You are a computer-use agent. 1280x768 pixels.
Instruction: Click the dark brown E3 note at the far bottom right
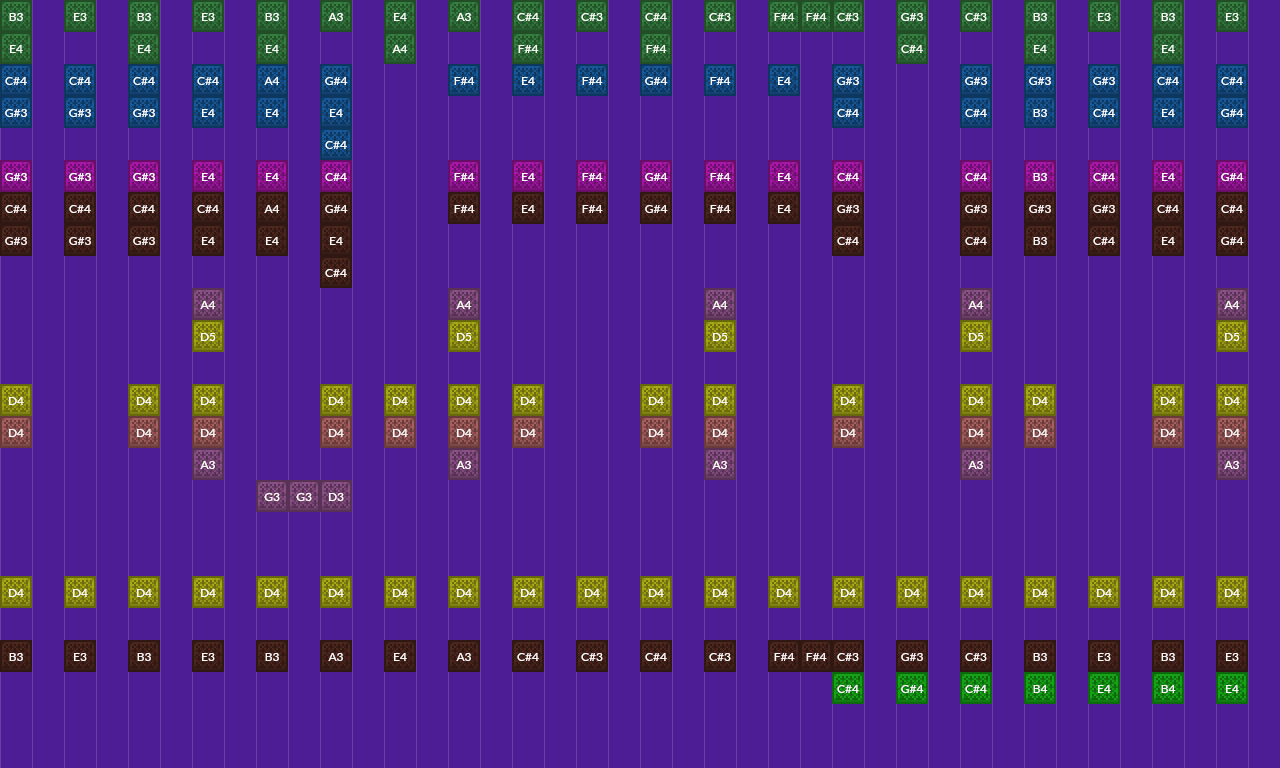tap(1232, 657)
